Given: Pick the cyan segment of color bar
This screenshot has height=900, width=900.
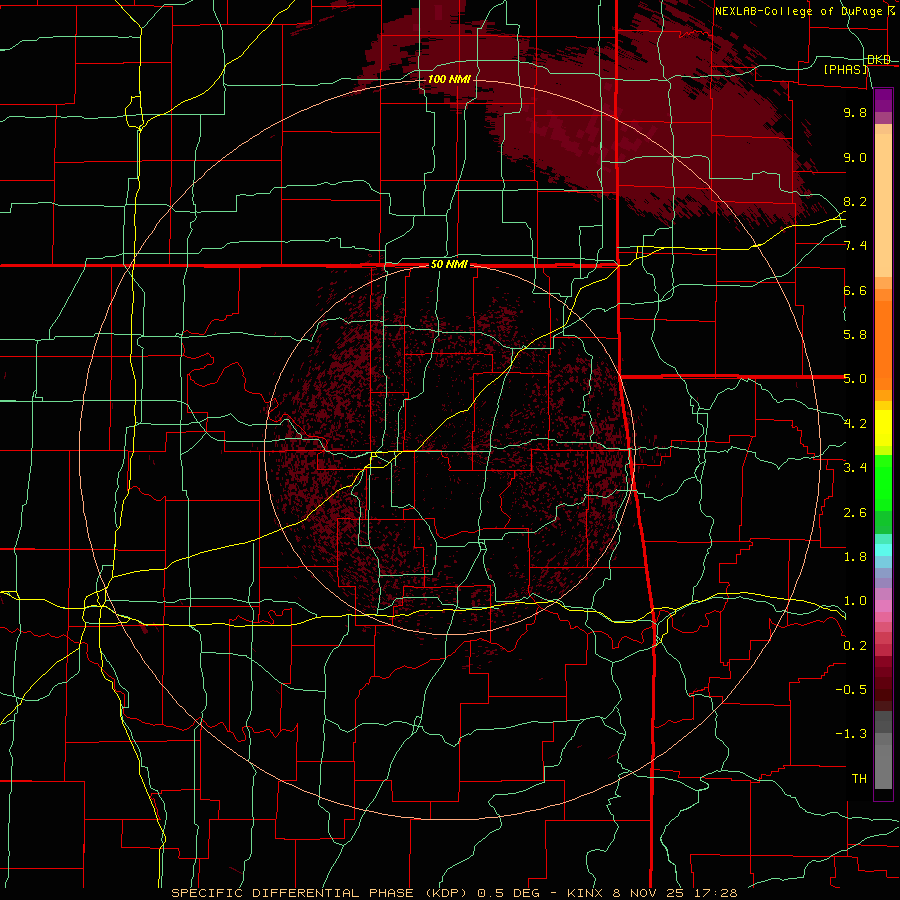Looking at the screenshot, I should [x=883, y=549].
